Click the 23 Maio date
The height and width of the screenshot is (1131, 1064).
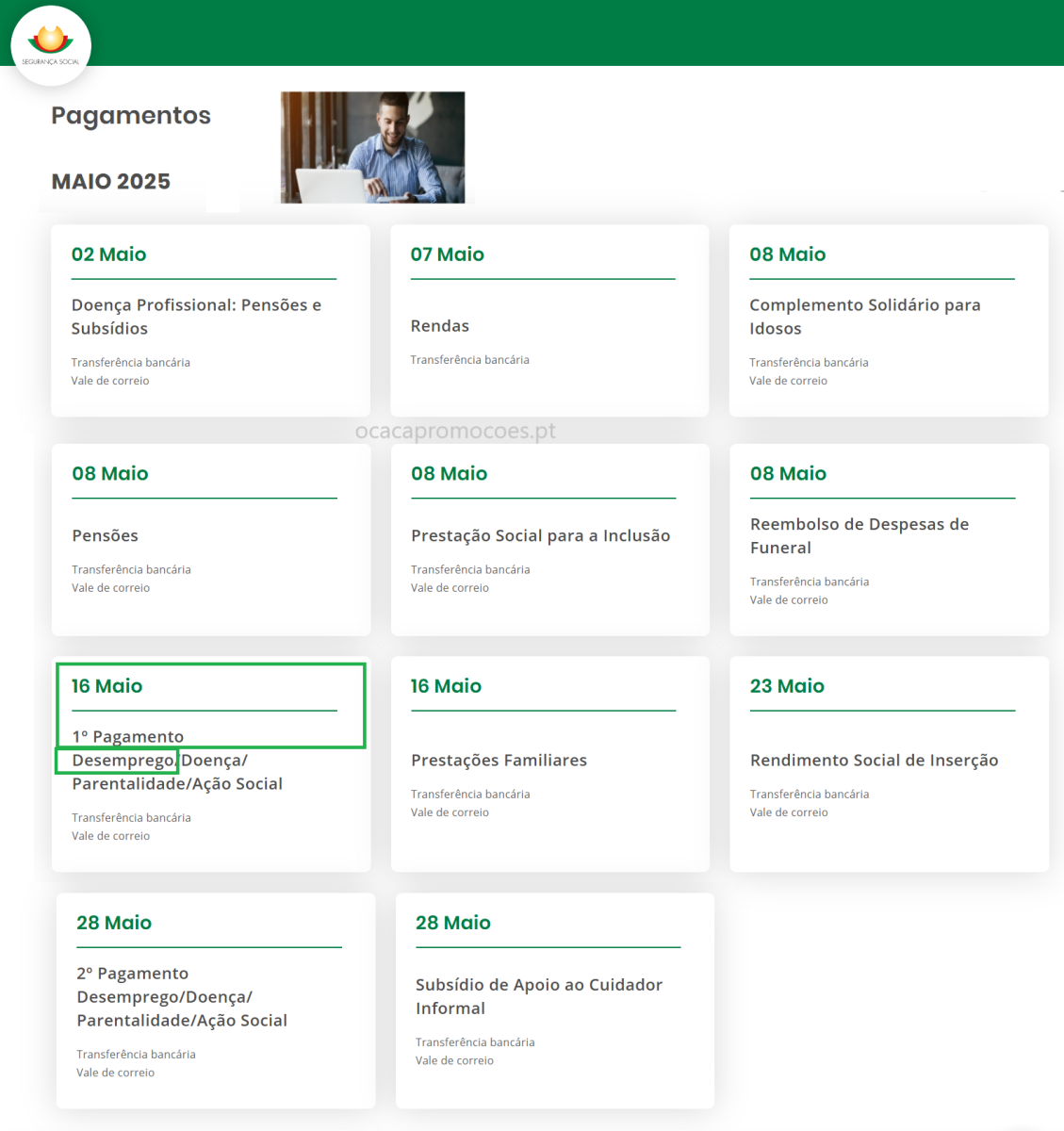pos(788,686)
